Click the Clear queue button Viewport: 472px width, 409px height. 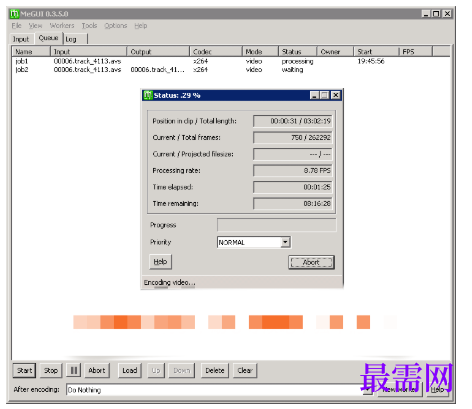coord(245,370)
